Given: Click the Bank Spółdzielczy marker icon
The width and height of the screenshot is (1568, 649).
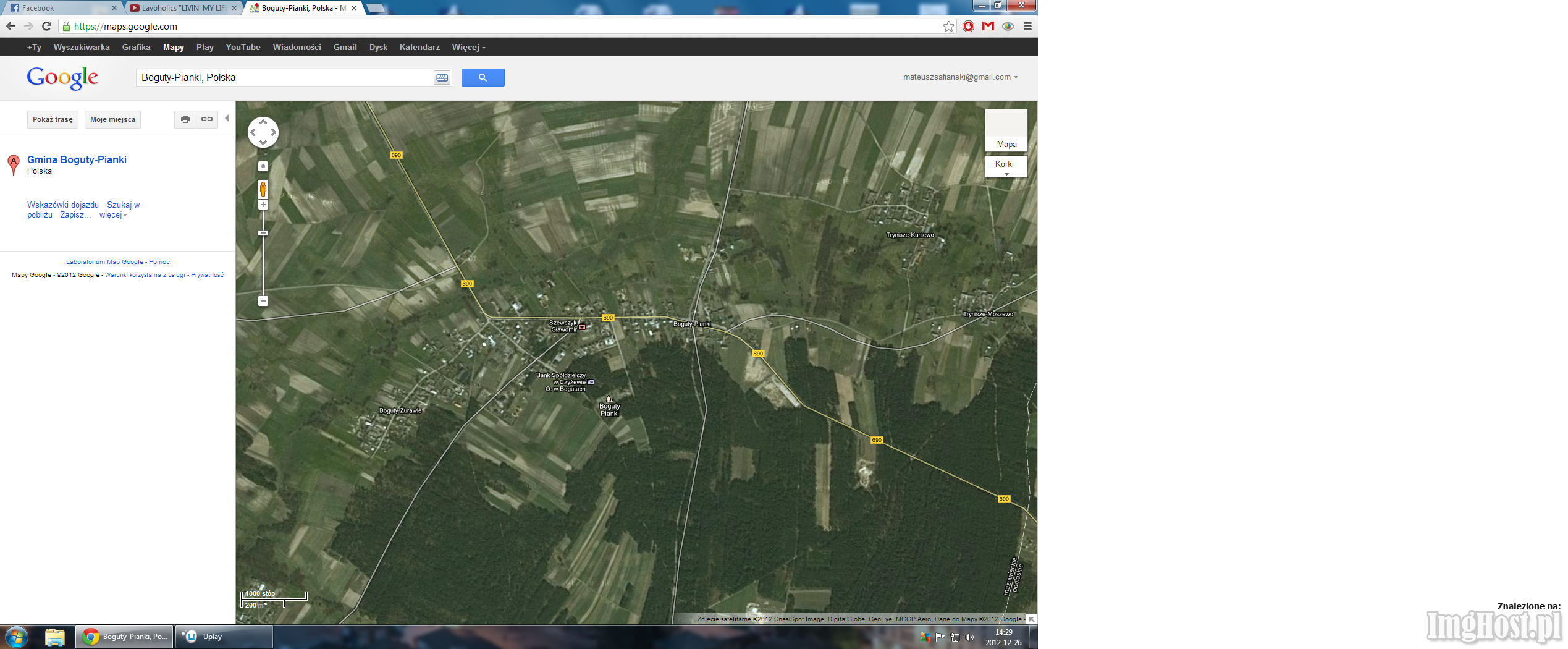Looking at the screenshot, I should pyautogui.click(x=591, y=382).
